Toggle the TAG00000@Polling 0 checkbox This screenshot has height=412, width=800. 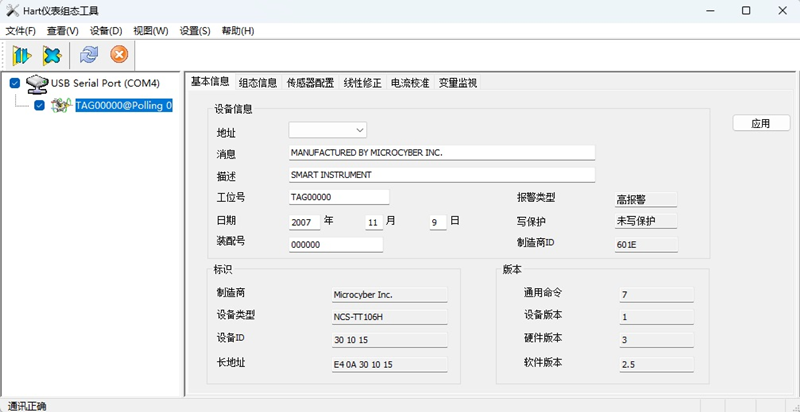39,105
